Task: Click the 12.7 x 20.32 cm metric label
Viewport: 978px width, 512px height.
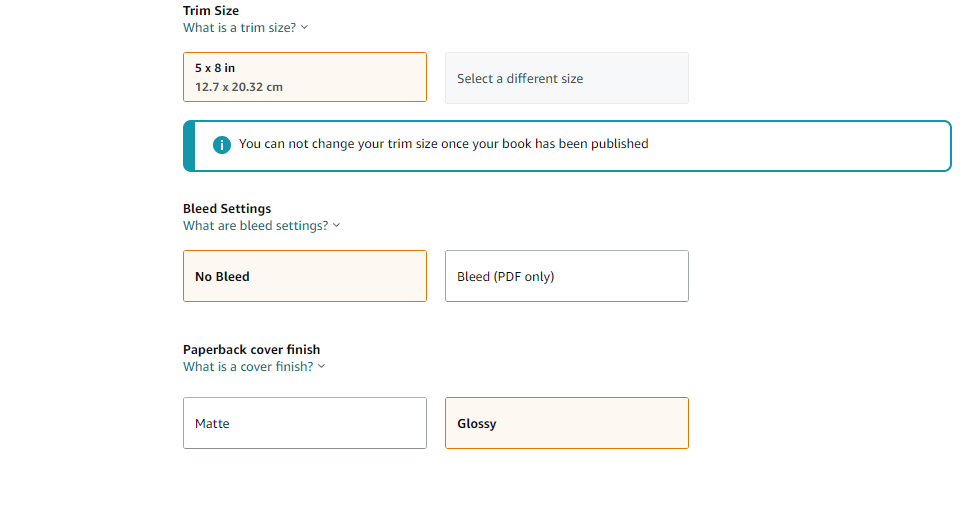Action: pyautogui.click(x=239, y=87)
